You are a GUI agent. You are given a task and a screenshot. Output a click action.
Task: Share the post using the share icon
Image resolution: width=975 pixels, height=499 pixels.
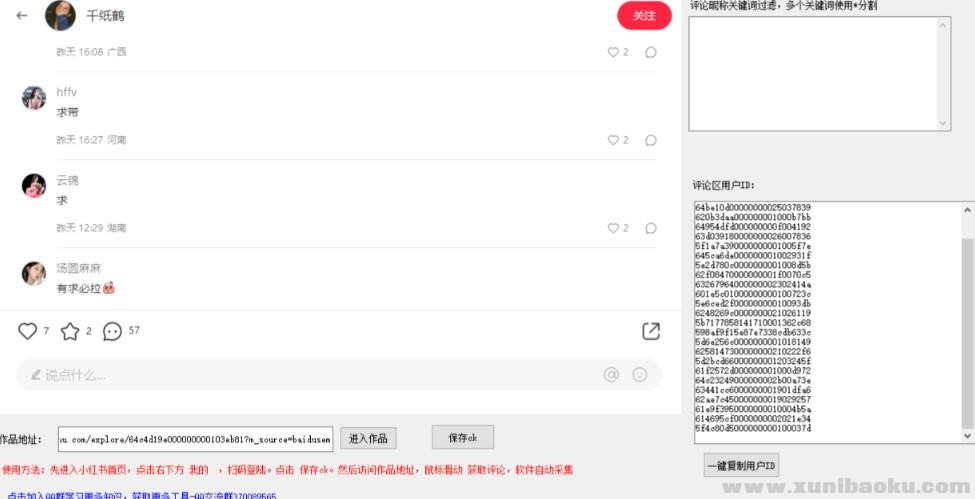650,331
